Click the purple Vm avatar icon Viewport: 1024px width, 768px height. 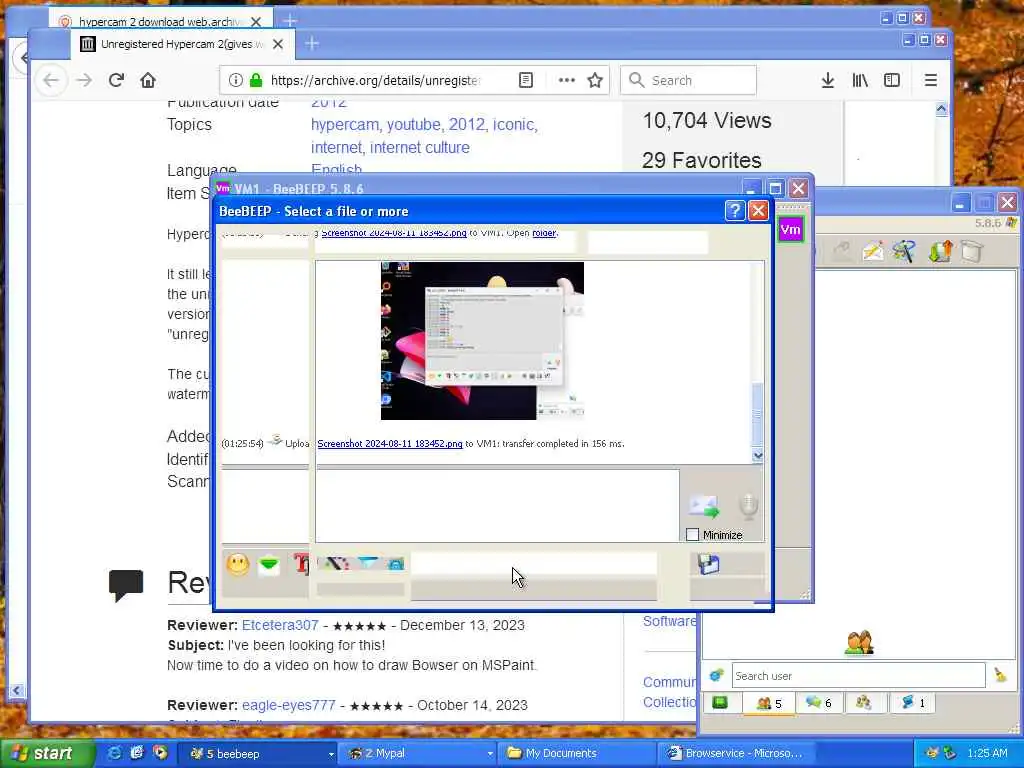click(x=790, y=229)
